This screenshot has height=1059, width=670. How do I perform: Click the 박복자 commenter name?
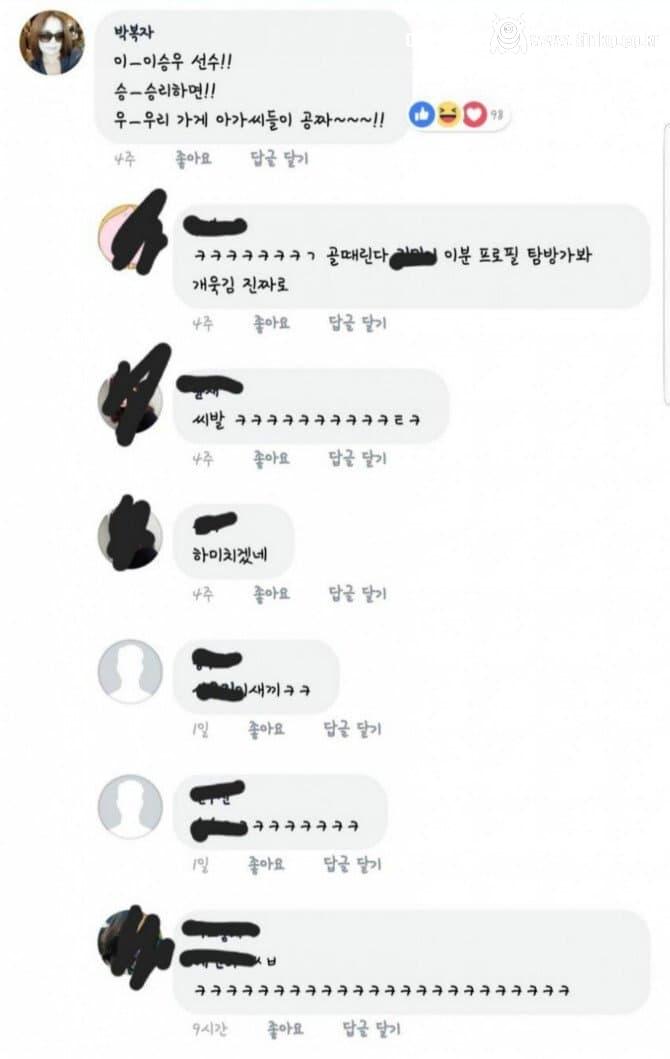(x=134, y=32)
